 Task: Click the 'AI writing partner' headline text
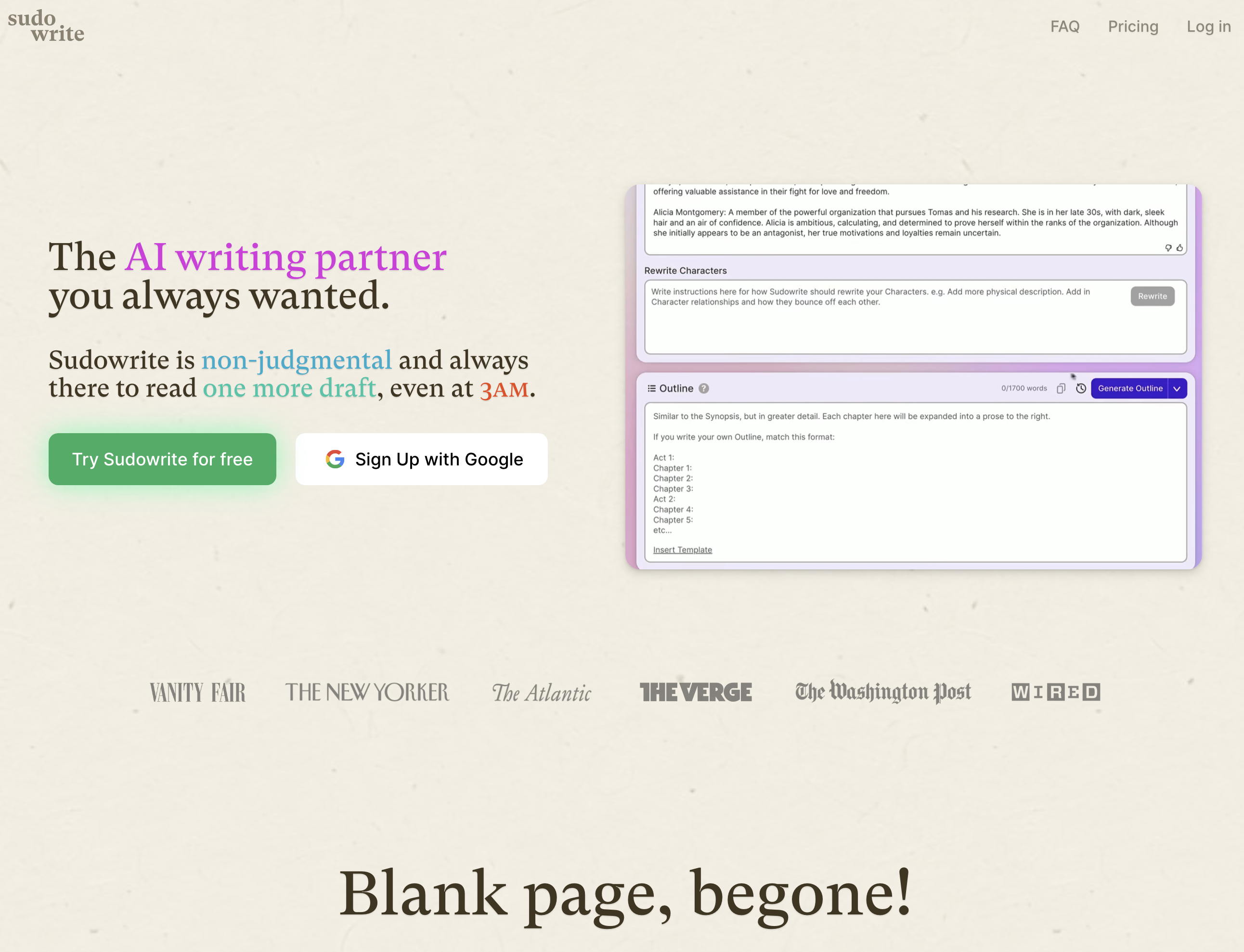285,257
